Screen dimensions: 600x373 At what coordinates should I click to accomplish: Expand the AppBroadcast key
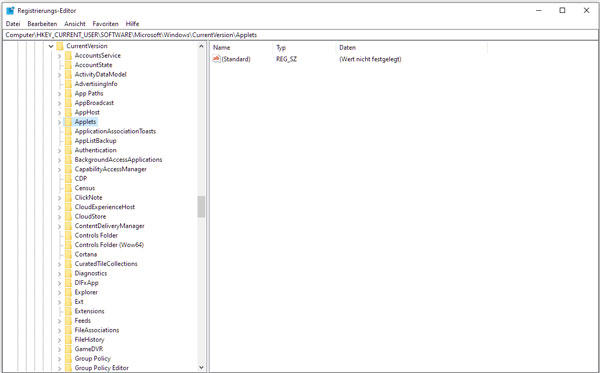(x=59, y=103)
